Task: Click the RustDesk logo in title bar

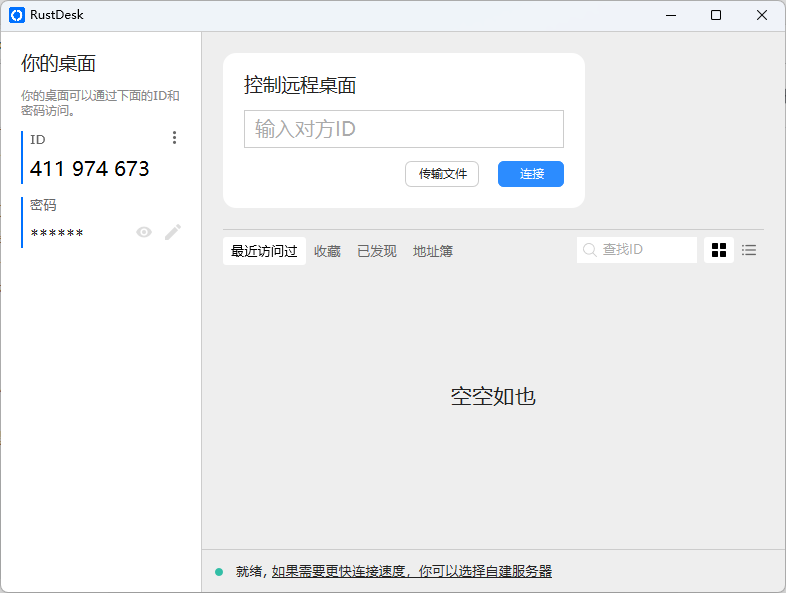Action: click(x=17, y=15)
